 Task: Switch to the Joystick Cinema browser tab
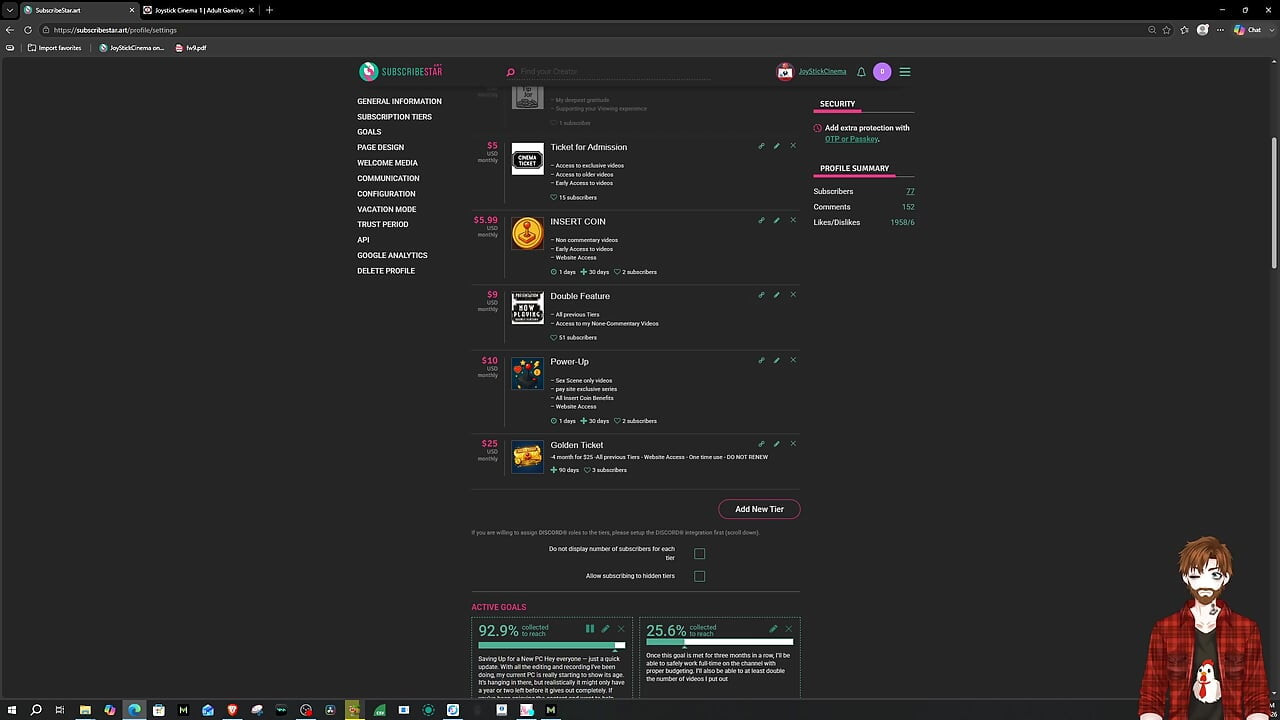pyautogui.click(x=200, y=10)
